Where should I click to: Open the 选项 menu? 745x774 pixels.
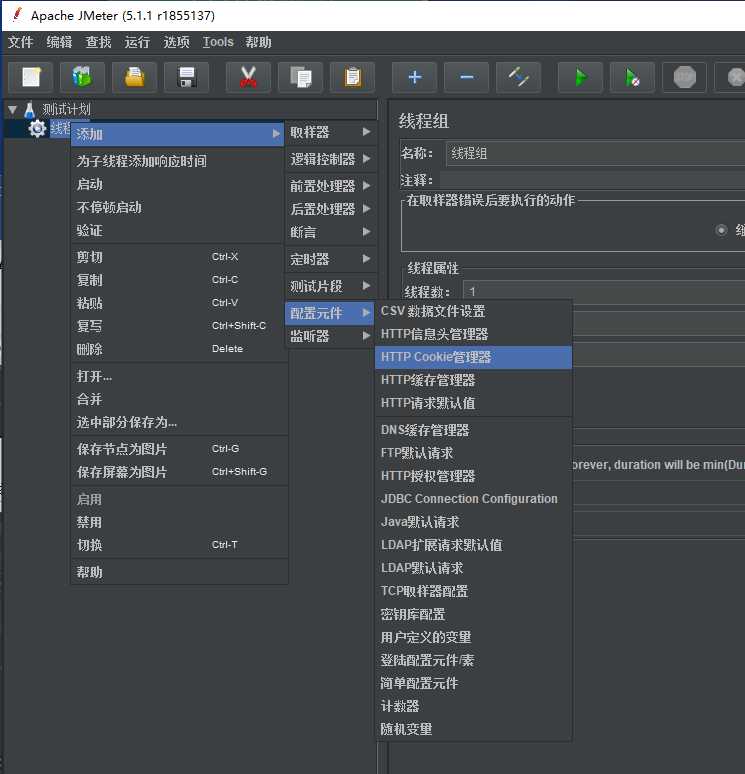pos(176,42)
